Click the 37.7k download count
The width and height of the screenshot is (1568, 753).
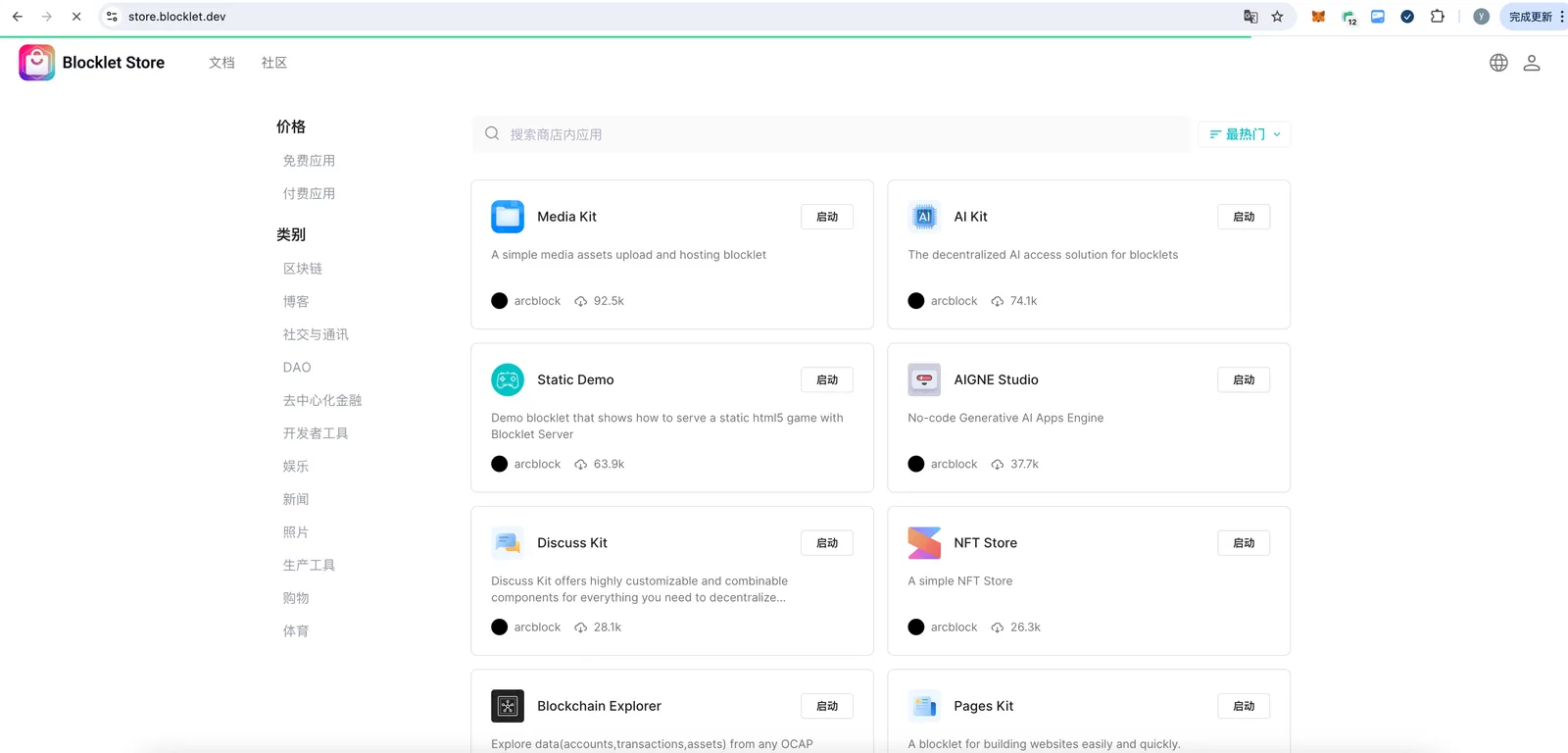pyautogui.click(x=1024, y=464)
